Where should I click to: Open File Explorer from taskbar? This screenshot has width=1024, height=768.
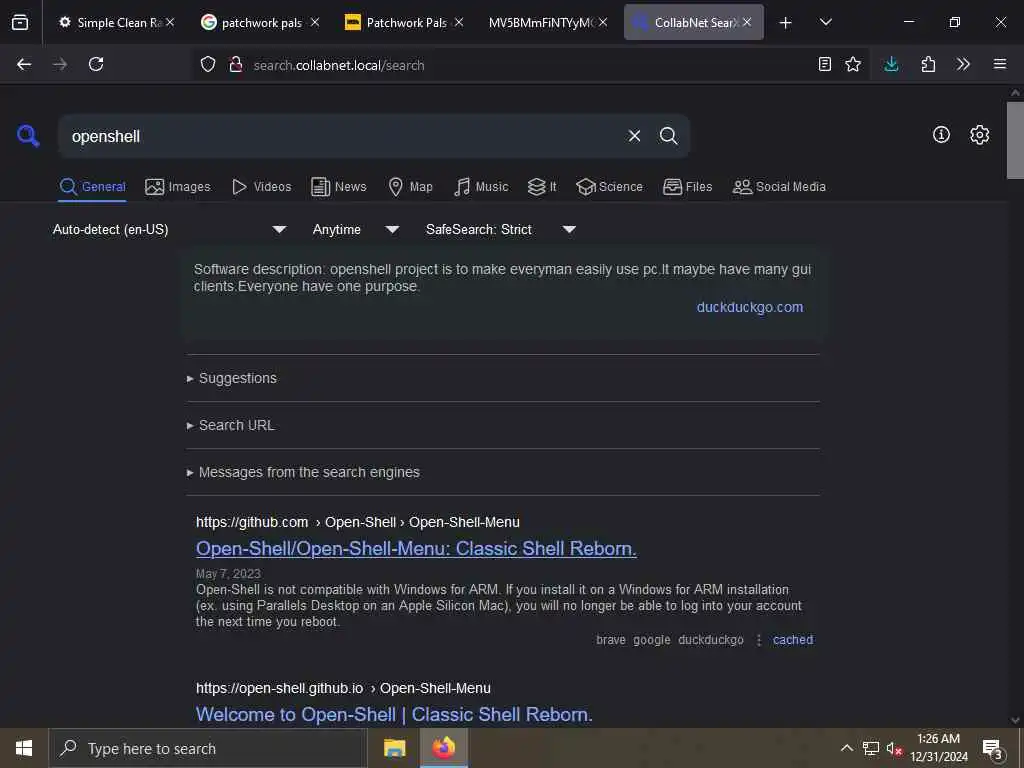point(394,748)
